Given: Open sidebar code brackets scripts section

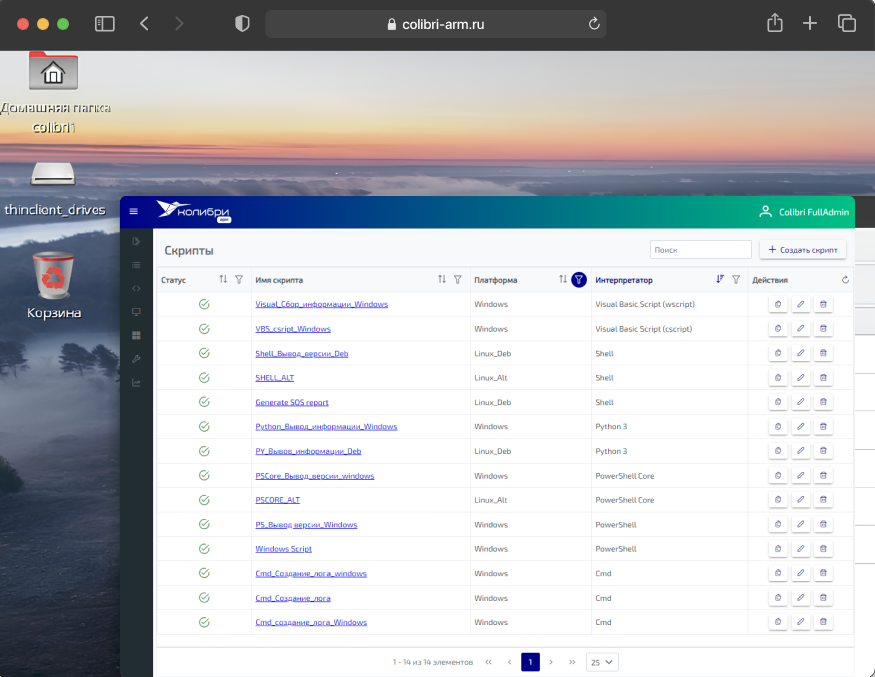Looking at the screenshot, I should pos(136,289).
